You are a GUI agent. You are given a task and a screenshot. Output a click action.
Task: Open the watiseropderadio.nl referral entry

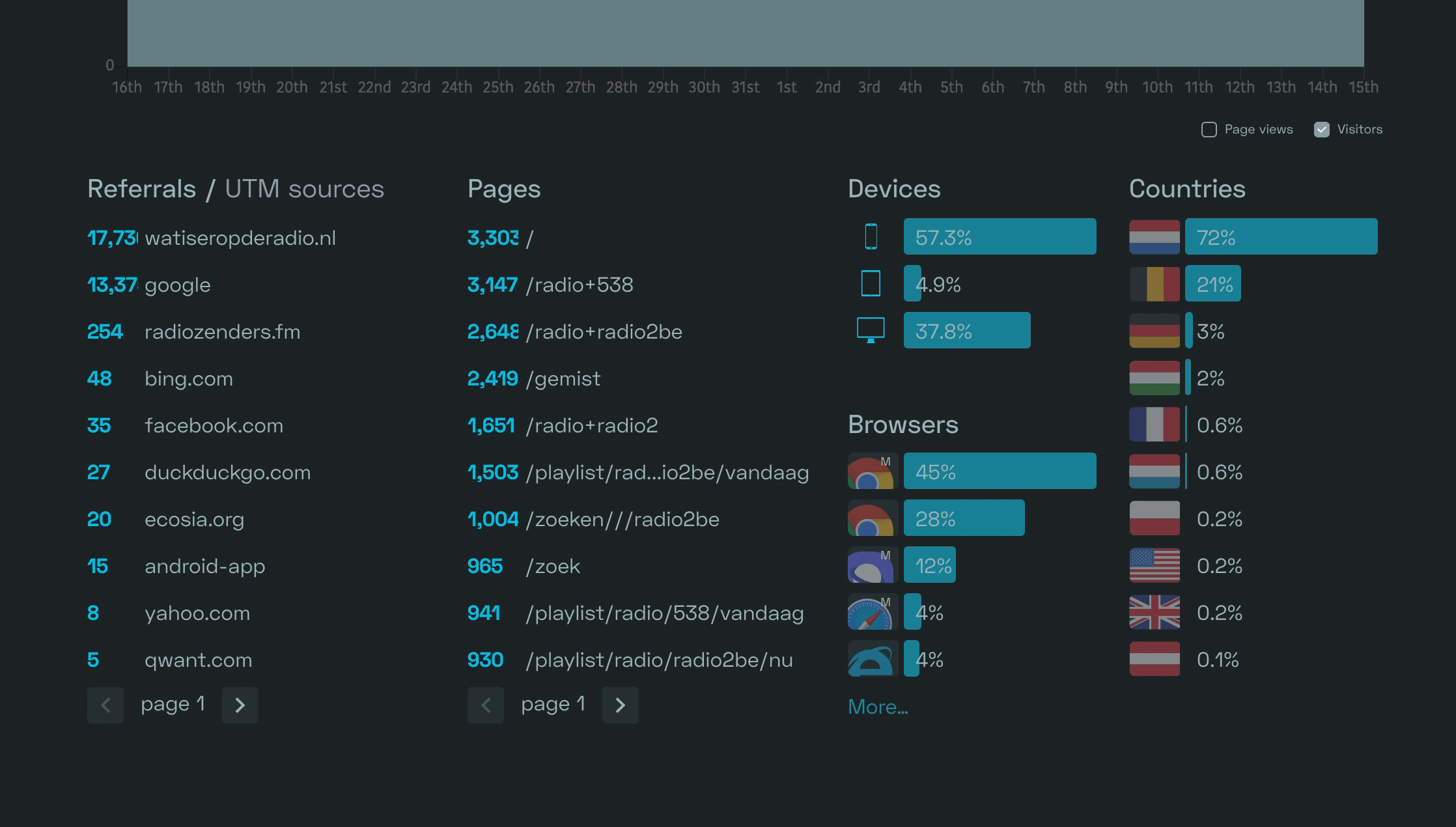(240, 237)
